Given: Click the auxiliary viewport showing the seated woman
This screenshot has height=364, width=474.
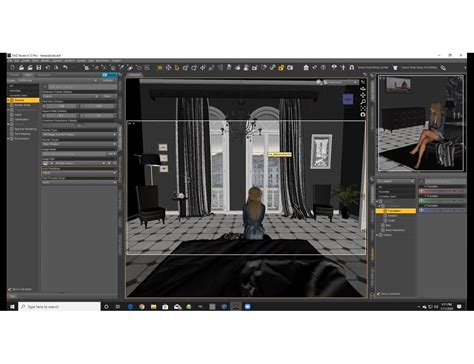Looking at the screenshot, I should 421,123.
